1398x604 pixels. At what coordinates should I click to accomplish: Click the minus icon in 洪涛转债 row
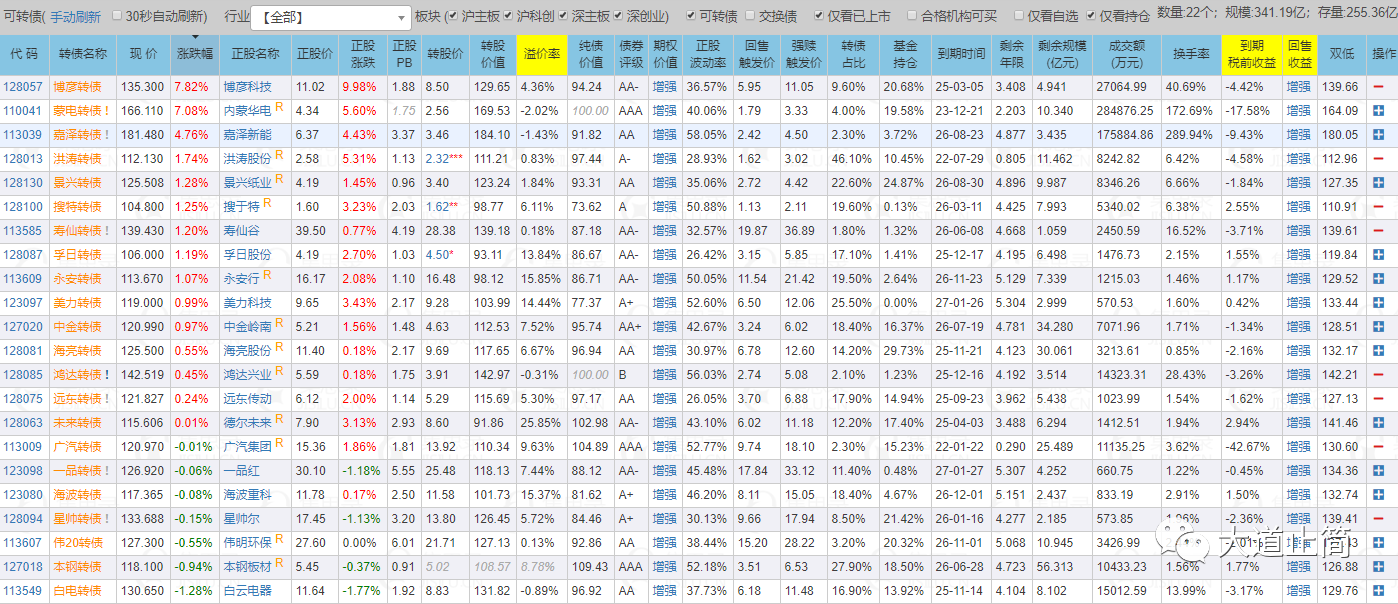click(1379, 159)
